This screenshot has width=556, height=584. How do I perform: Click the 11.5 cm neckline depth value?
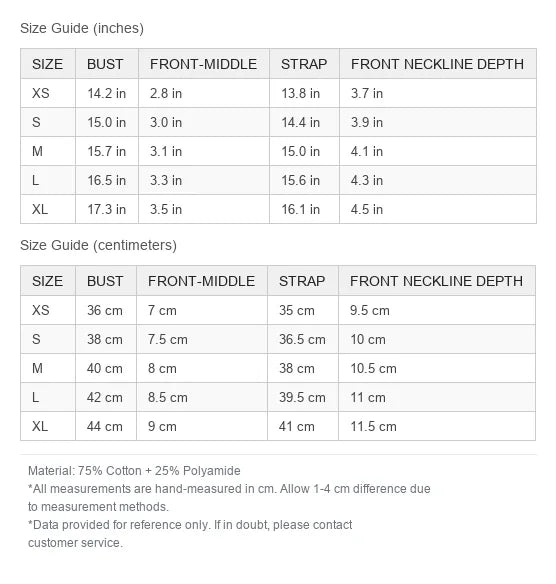pos(374,426)
